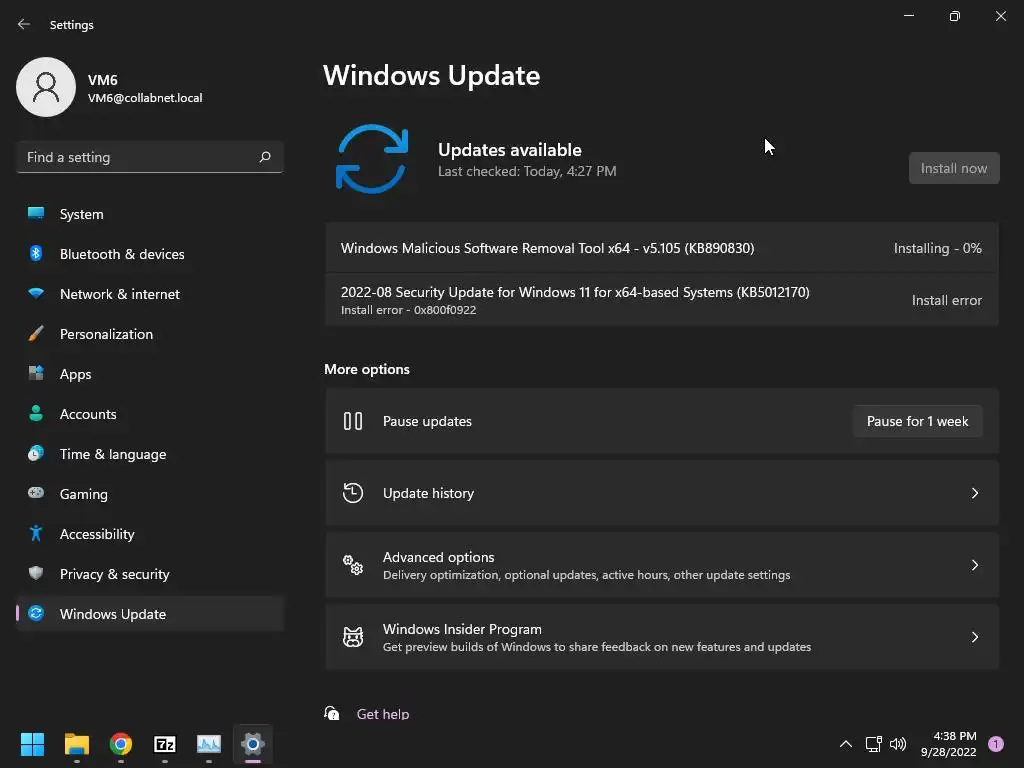Click the pause bars icon
1024x768 pixels.
point(353,421)
